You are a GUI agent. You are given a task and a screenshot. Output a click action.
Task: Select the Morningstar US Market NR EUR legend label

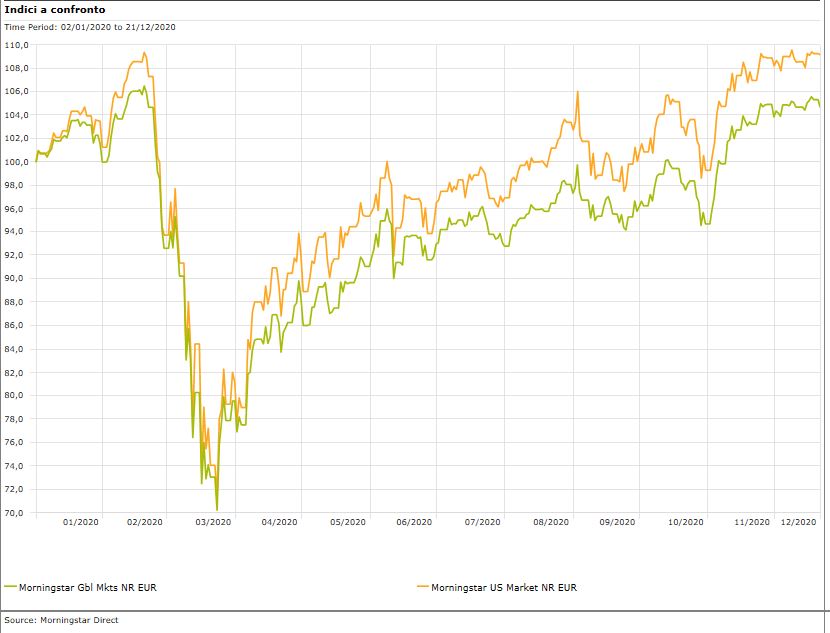[x=503, y=587]
